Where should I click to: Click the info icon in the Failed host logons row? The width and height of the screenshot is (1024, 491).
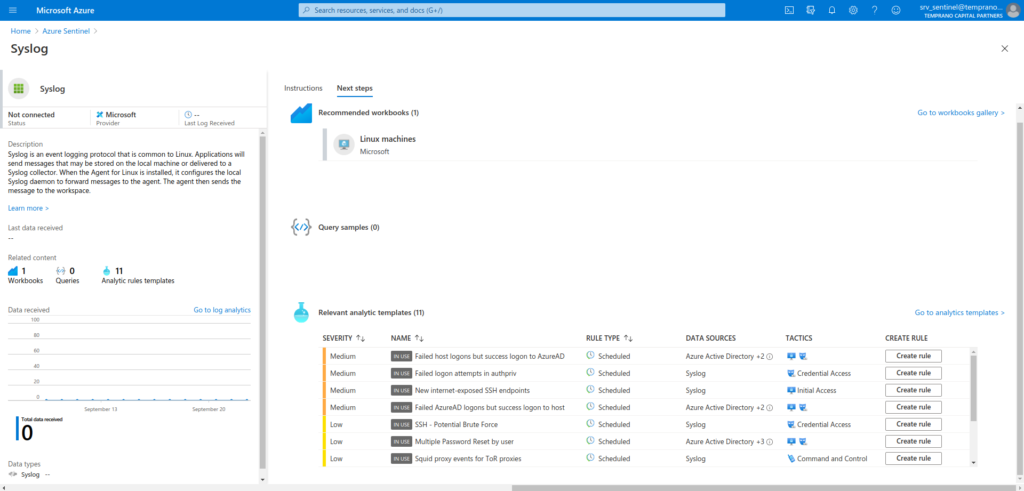pyautogui.click(x=769, y=356)
